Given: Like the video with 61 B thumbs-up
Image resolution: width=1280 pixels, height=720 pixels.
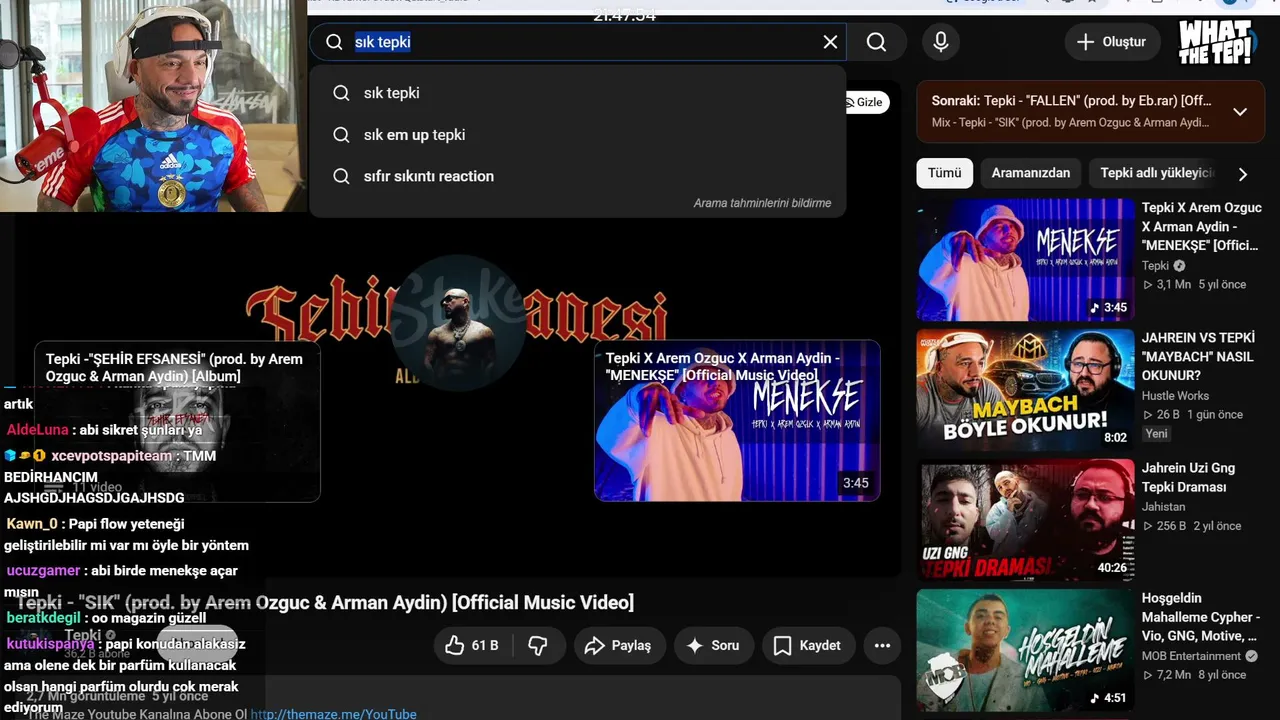Looking at the screenshot, I should 472,646.
